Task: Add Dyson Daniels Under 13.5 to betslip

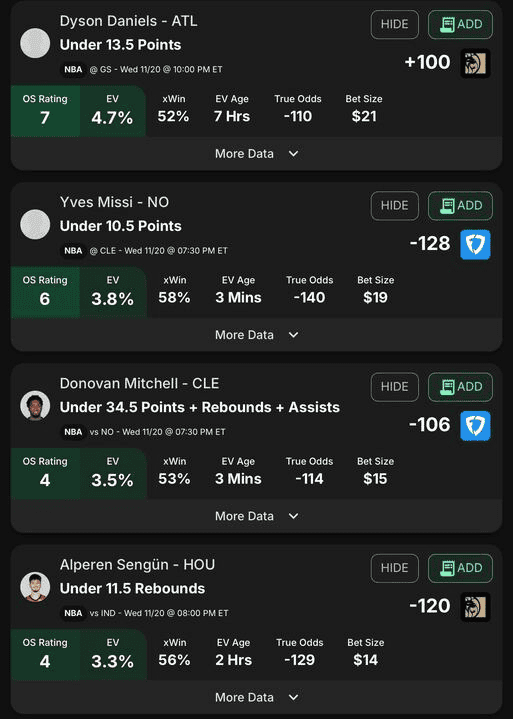Action: click(460, 24)
